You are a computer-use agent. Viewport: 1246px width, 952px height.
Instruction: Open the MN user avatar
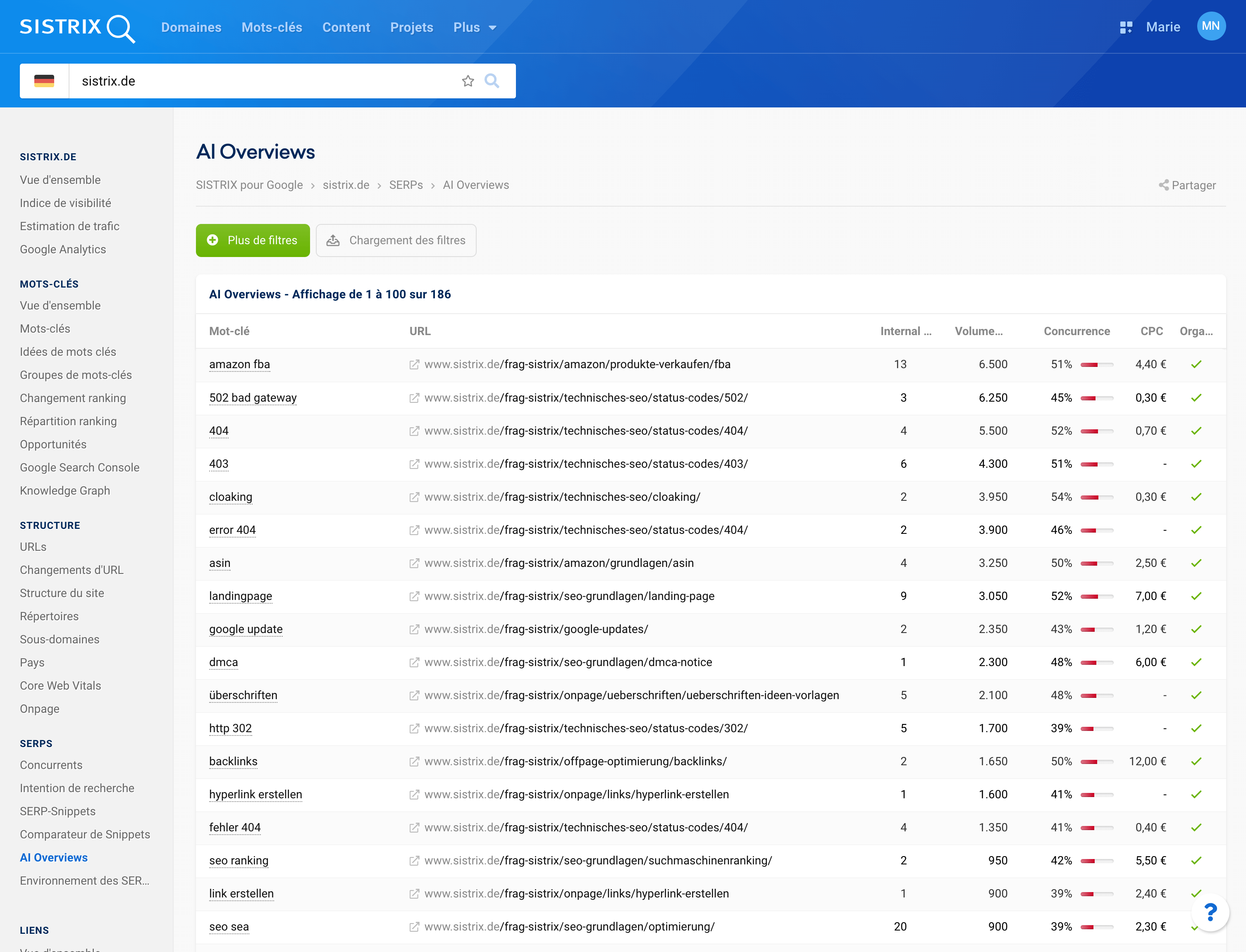coord(1211,26)
